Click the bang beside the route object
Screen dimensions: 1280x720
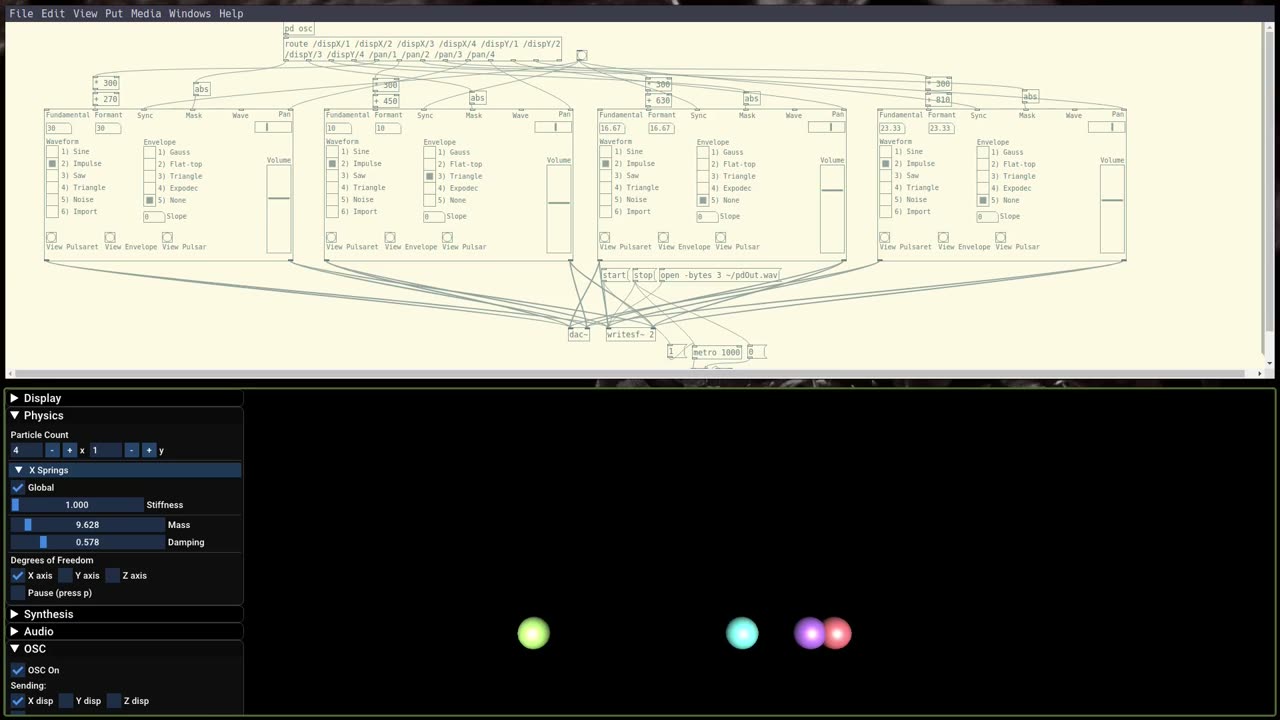click(x=581, y=56)
